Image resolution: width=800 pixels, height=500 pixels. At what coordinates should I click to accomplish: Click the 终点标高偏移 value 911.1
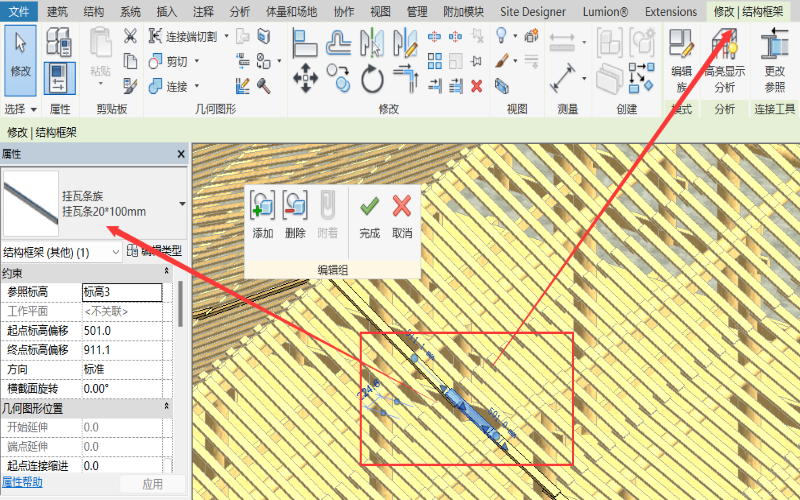pos(122,350)
